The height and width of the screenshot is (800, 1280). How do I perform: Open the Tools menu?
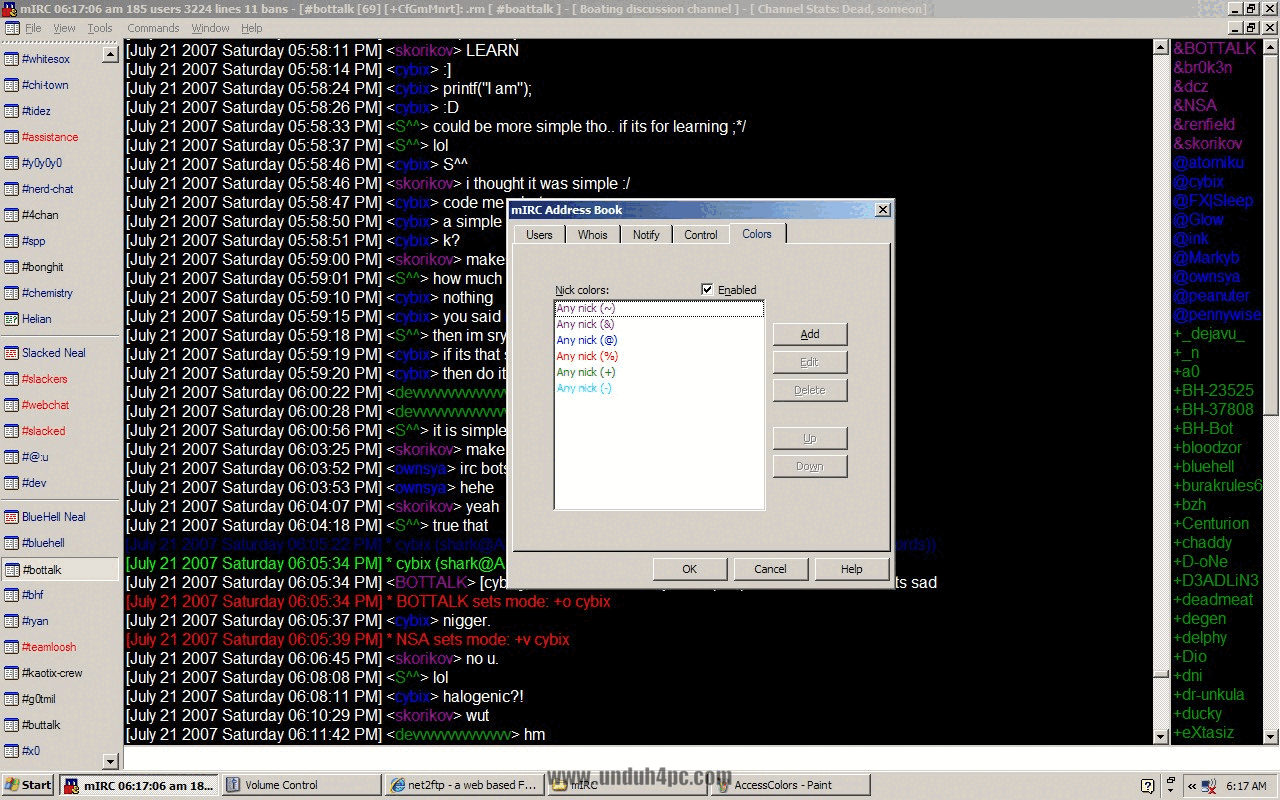100,28
